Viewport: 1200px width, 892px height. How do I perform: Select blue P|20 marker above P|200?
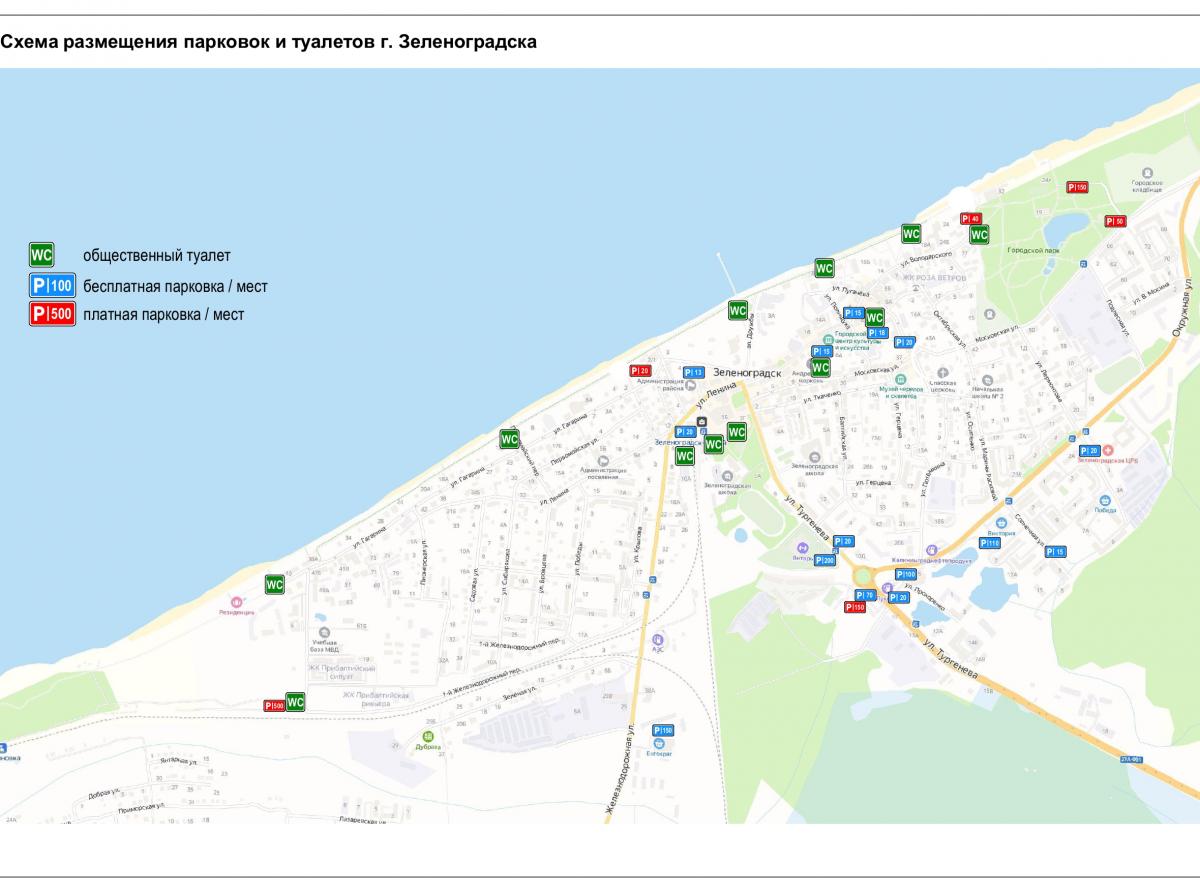[843, 541]
